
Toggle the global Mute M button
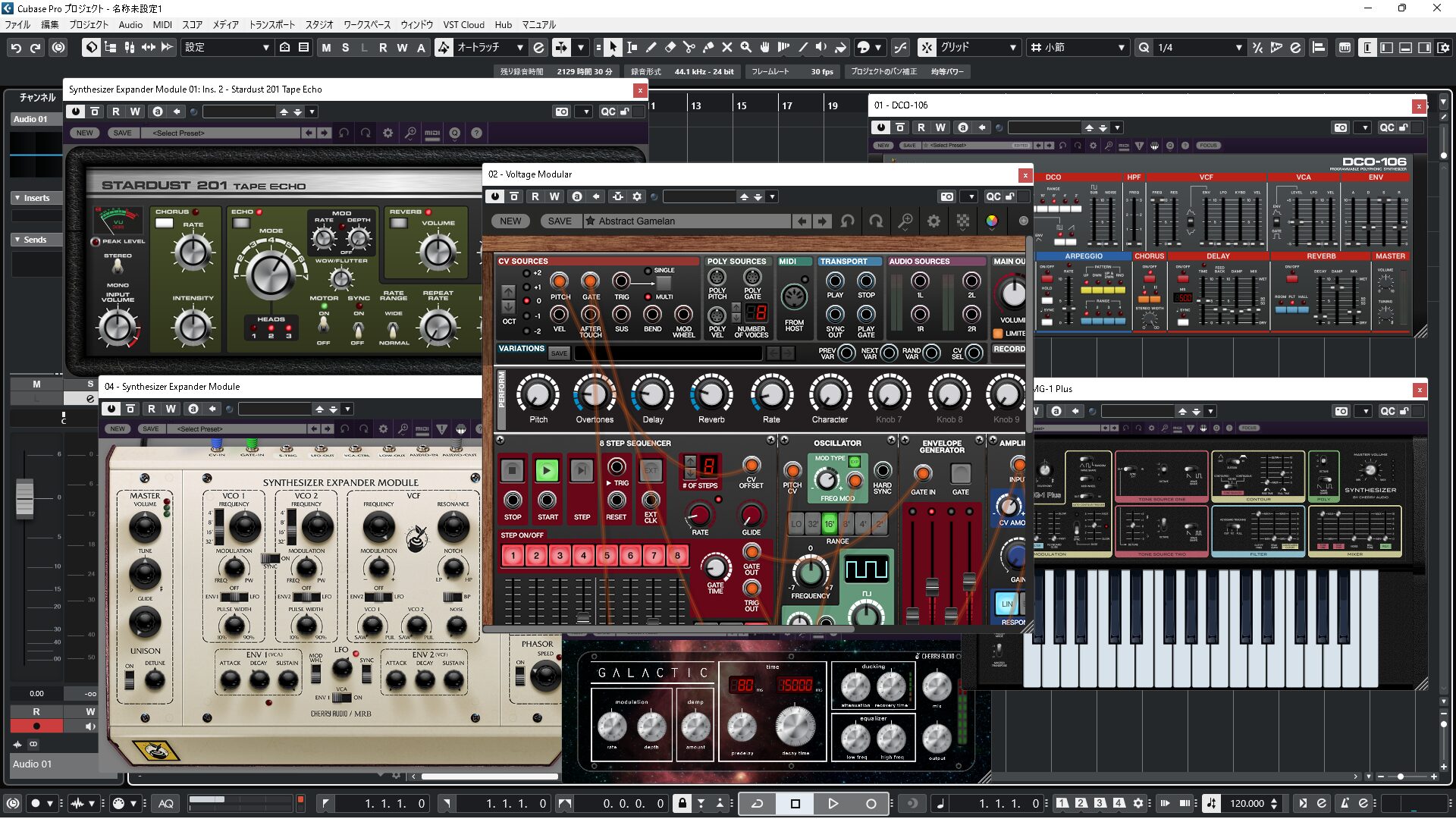tap(326, 47)
